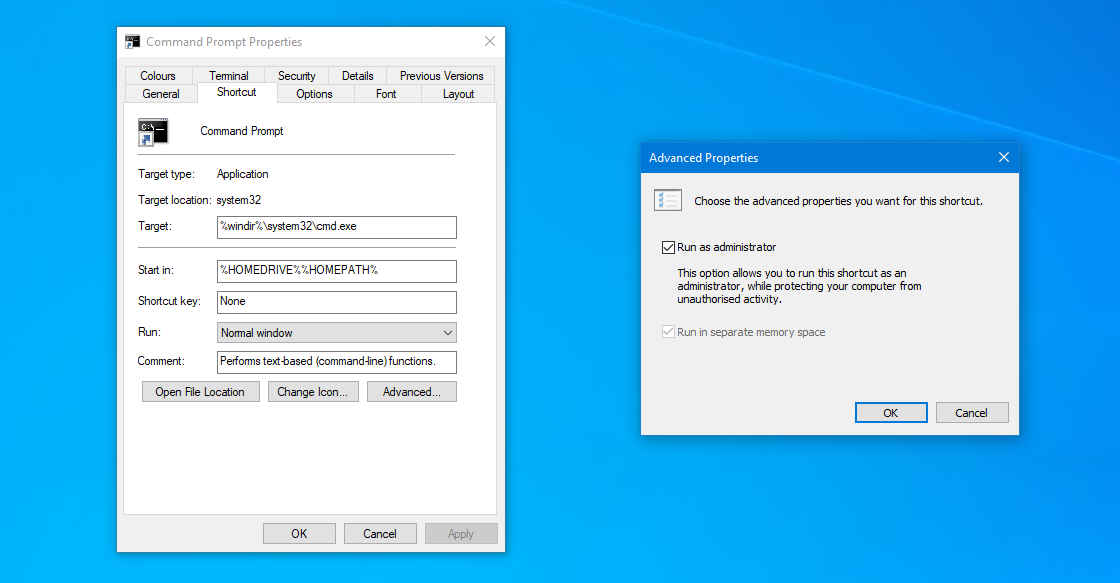Click the Open File Location button
The height and width of the screenshot is (583, 1120).
[201, 392]
